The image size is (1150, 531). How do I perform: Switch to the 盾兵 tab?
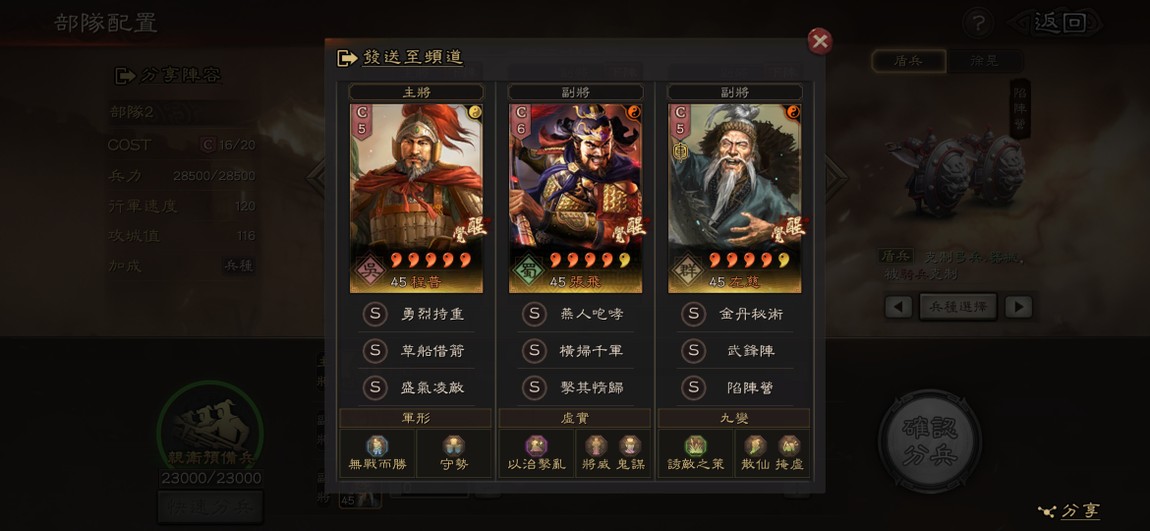click(x=908, y=61)
